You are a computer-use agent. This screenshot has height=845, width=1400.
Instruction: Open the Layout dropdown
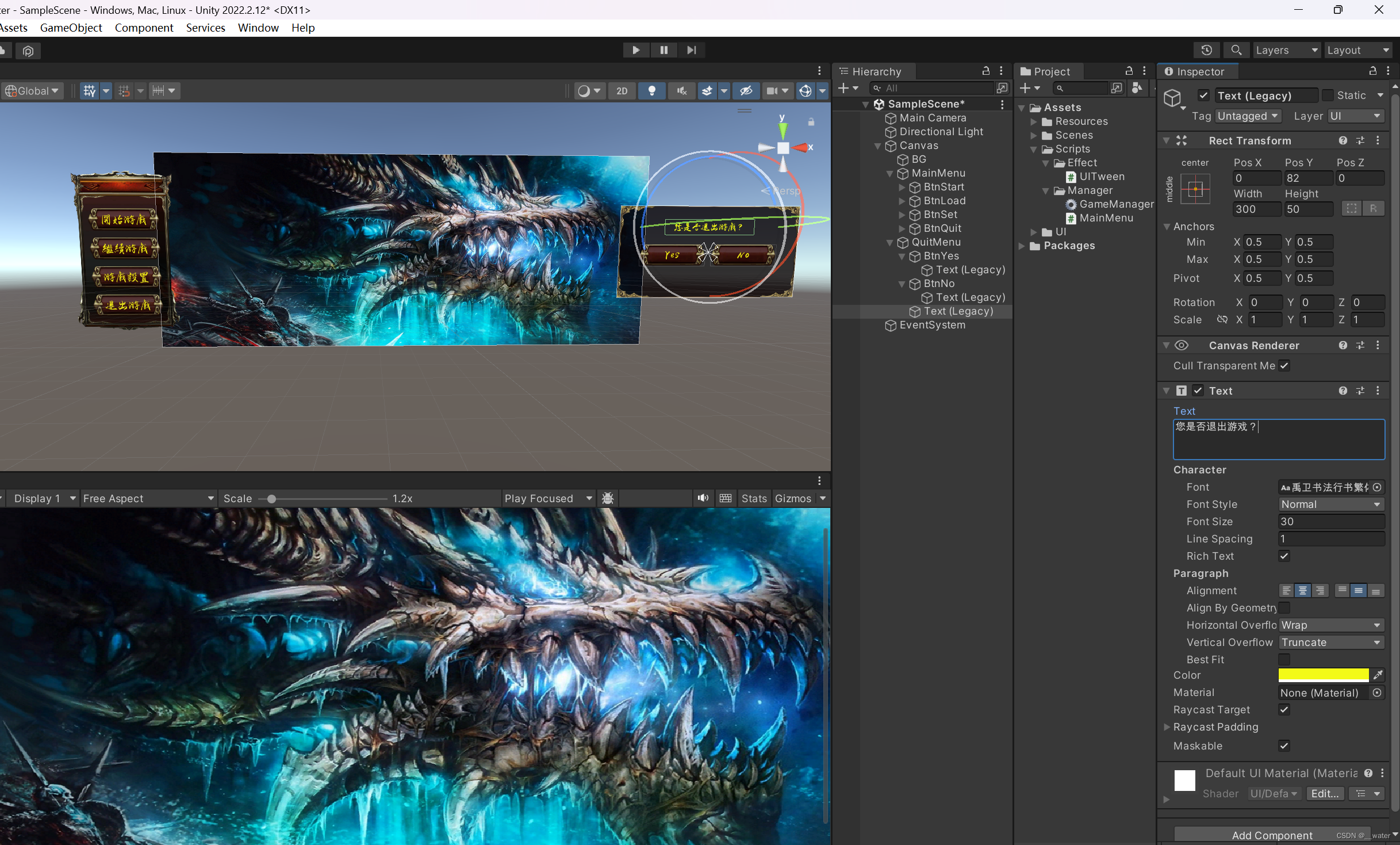click(1358, 50)
